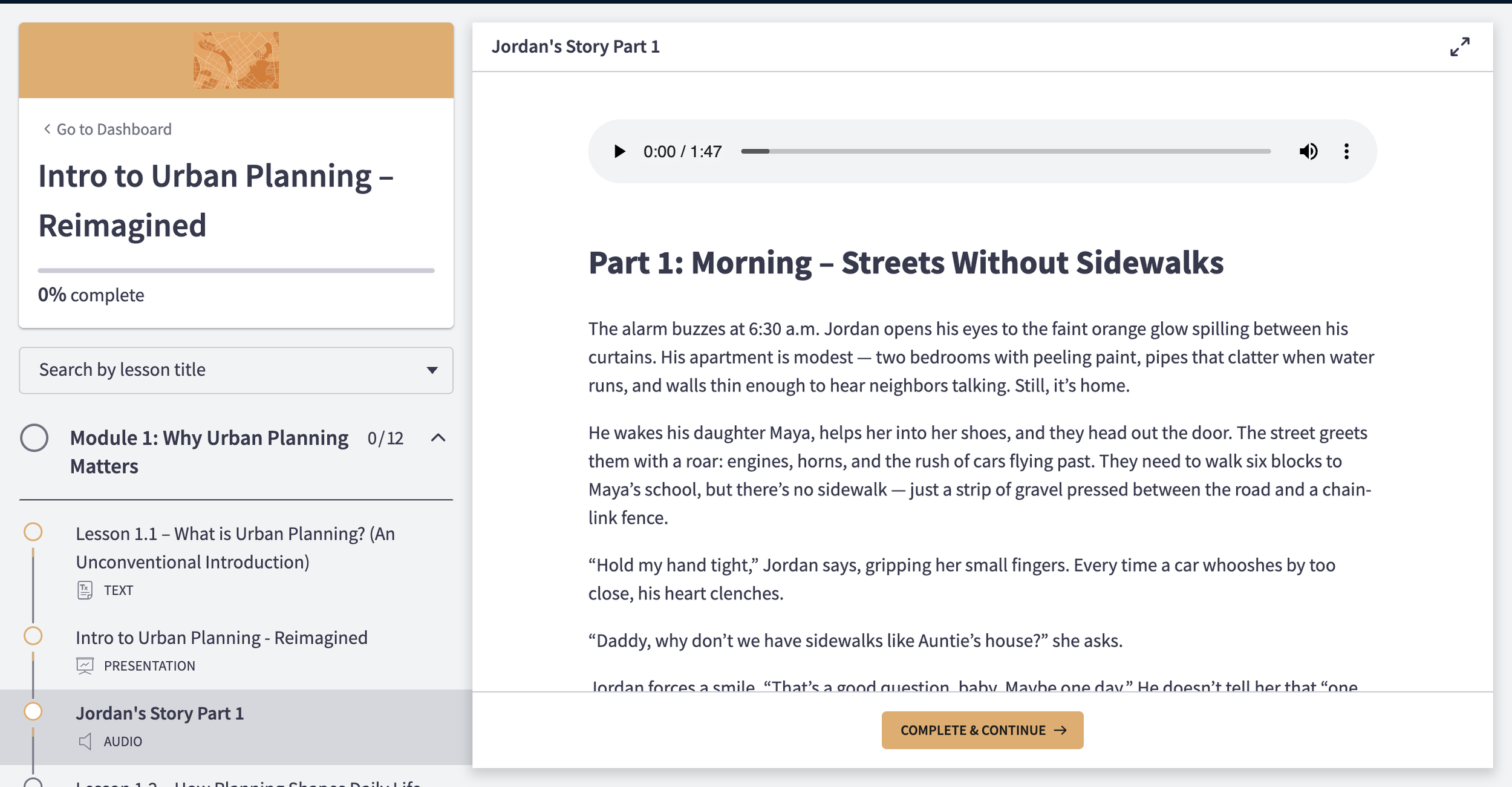Toggle Module 1 completion circle
This screenshot has width=1512, height=787.
34,438
